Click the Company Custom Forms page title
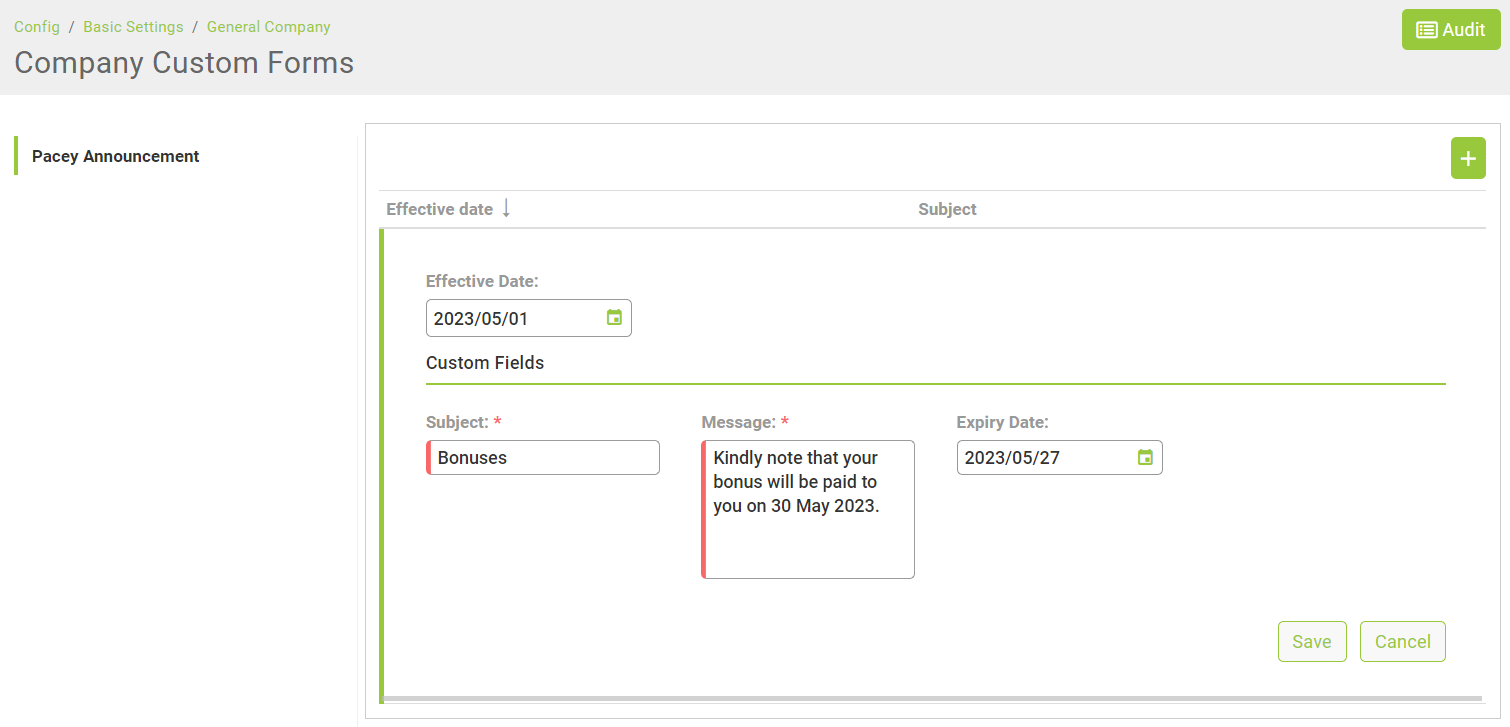1510x727 pixels. coord(184,63)
